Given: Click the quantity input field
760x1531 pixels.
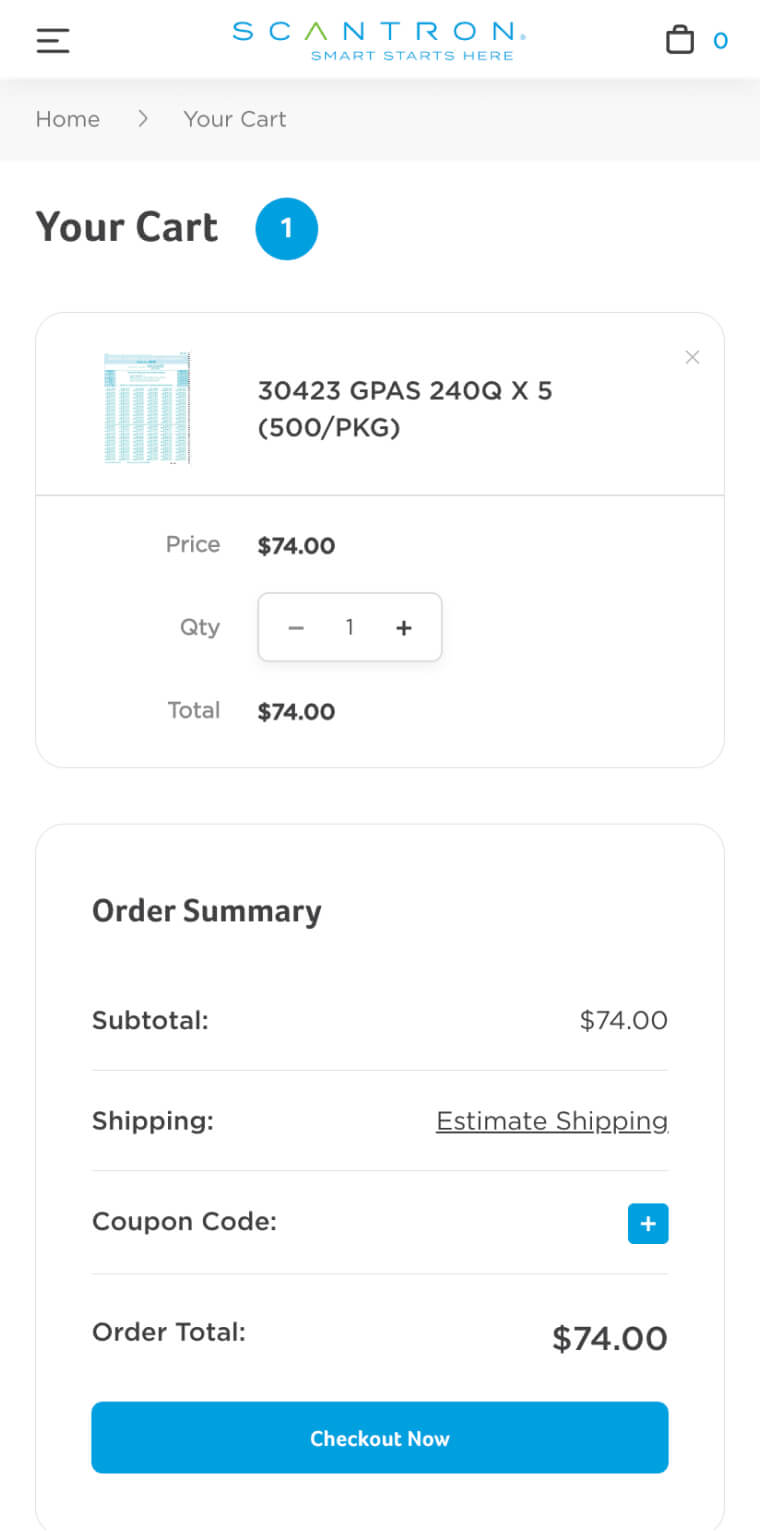Looking at the screenshot, I should pyautogui.click(x=350, y=628).
